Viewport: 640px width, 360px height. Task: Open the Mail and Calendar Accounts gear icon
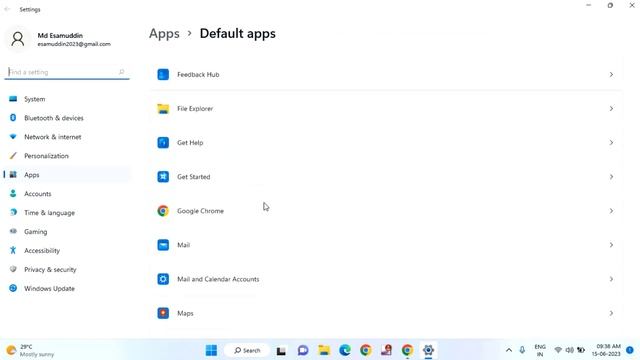pyautogui.click(x=163, y=279)
